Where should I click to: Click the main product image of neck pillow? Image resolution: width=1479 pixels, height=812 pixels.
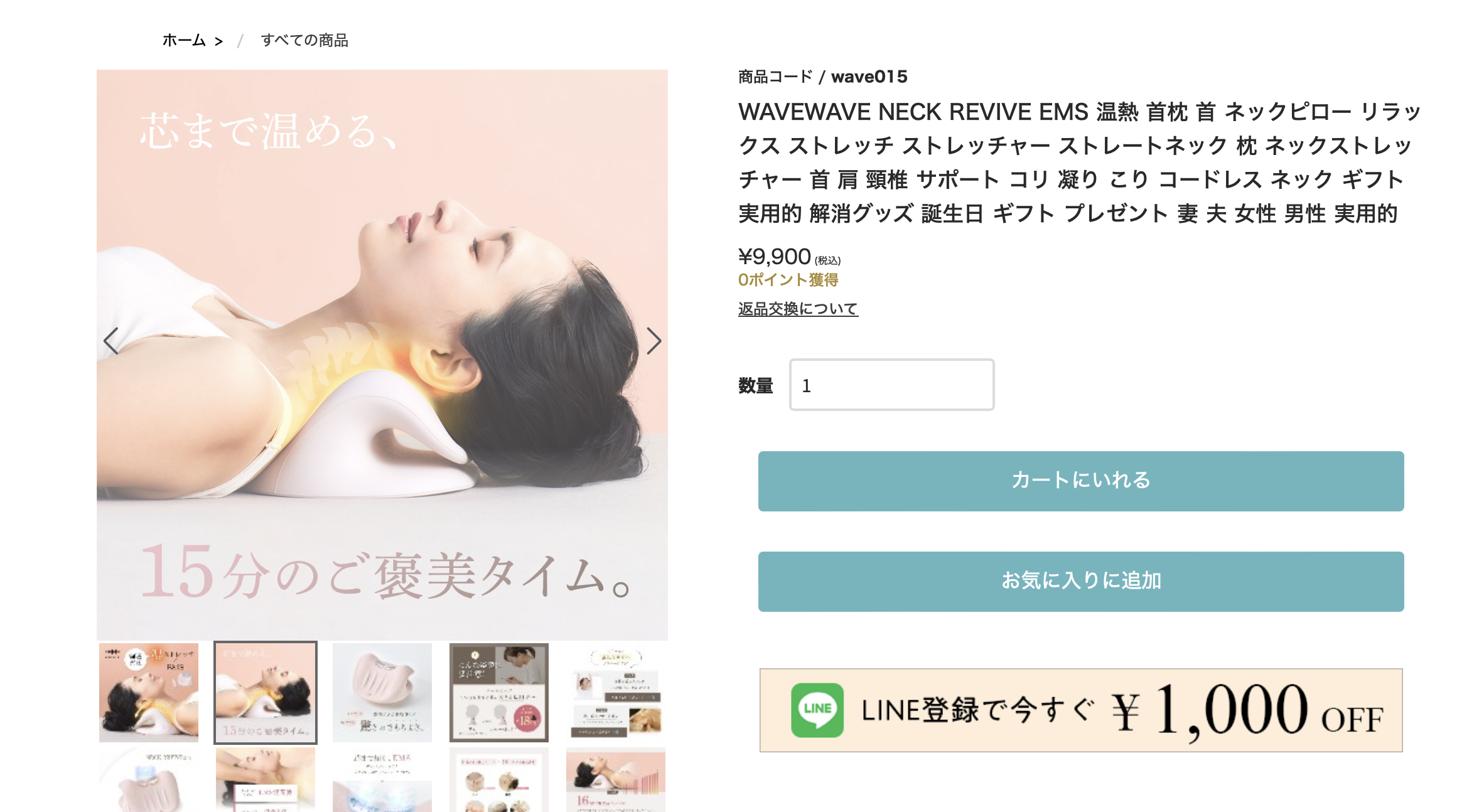tap(382, 355)
